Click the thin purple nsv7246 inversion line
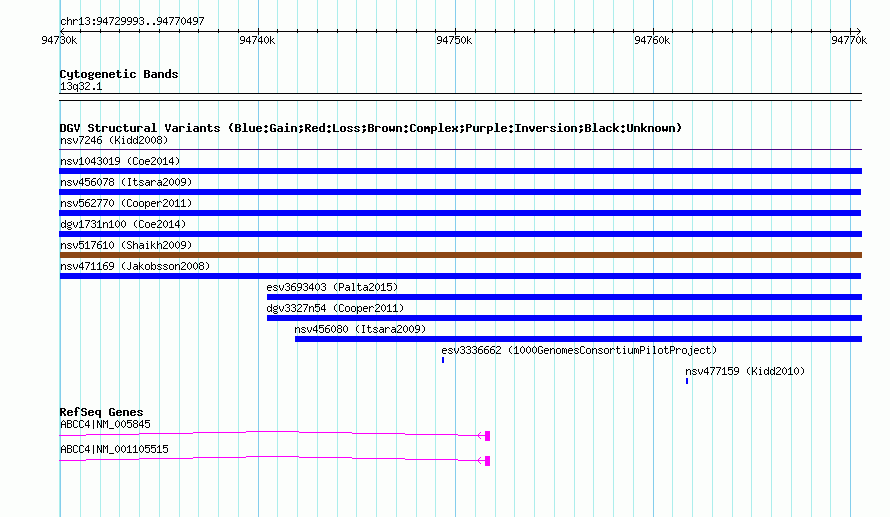The width and height of the screenshot is (890, 517). click(x=461, y=150)
